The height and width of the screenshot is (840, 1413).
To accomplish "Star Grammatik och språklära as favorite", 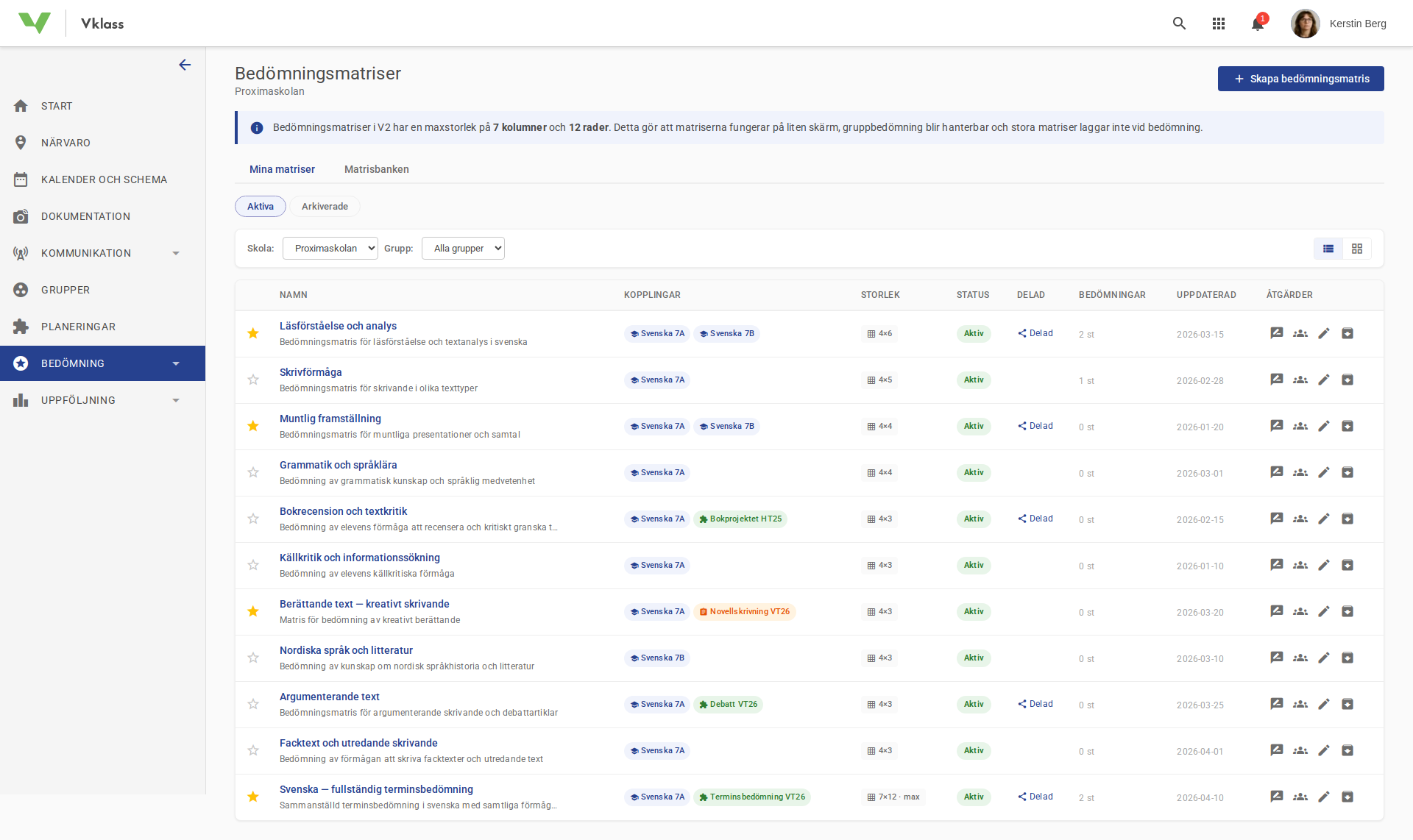I will [253, 472].
